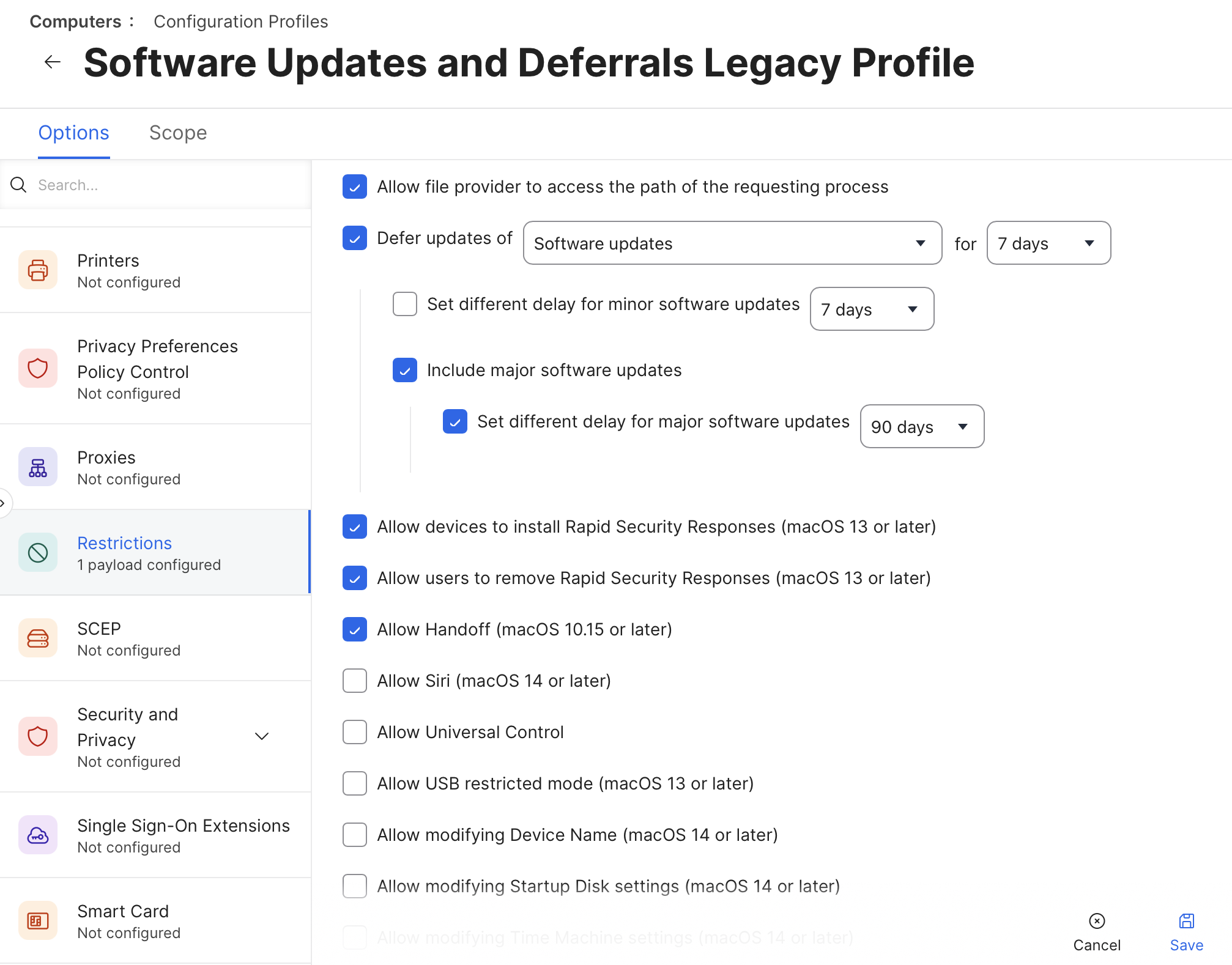Click the Smart Card payload icon
The height and width of the screenshot is (965, 1232).
pyautogui.click(x=38, y=921)
